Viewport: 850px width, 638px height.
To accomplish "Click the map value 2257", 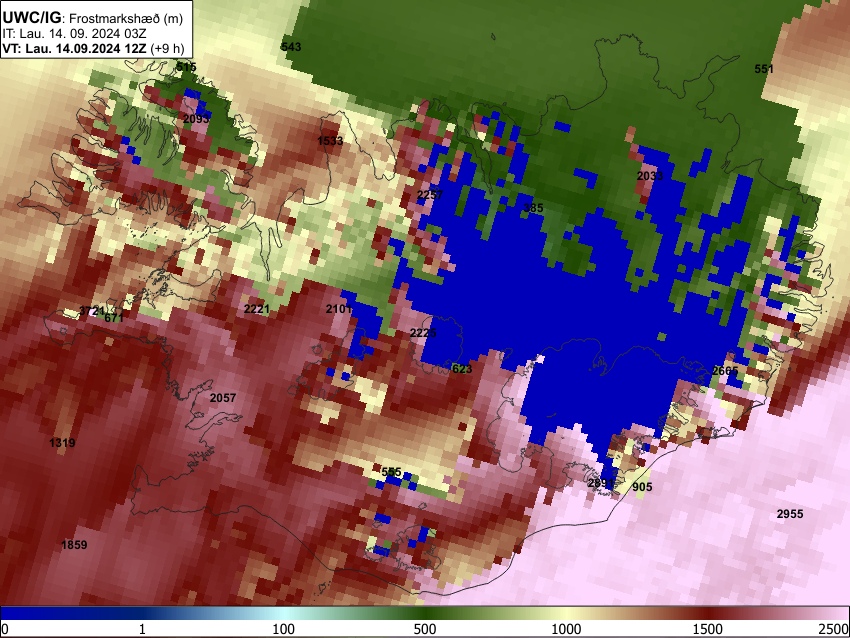I will [x=430, y=195].
